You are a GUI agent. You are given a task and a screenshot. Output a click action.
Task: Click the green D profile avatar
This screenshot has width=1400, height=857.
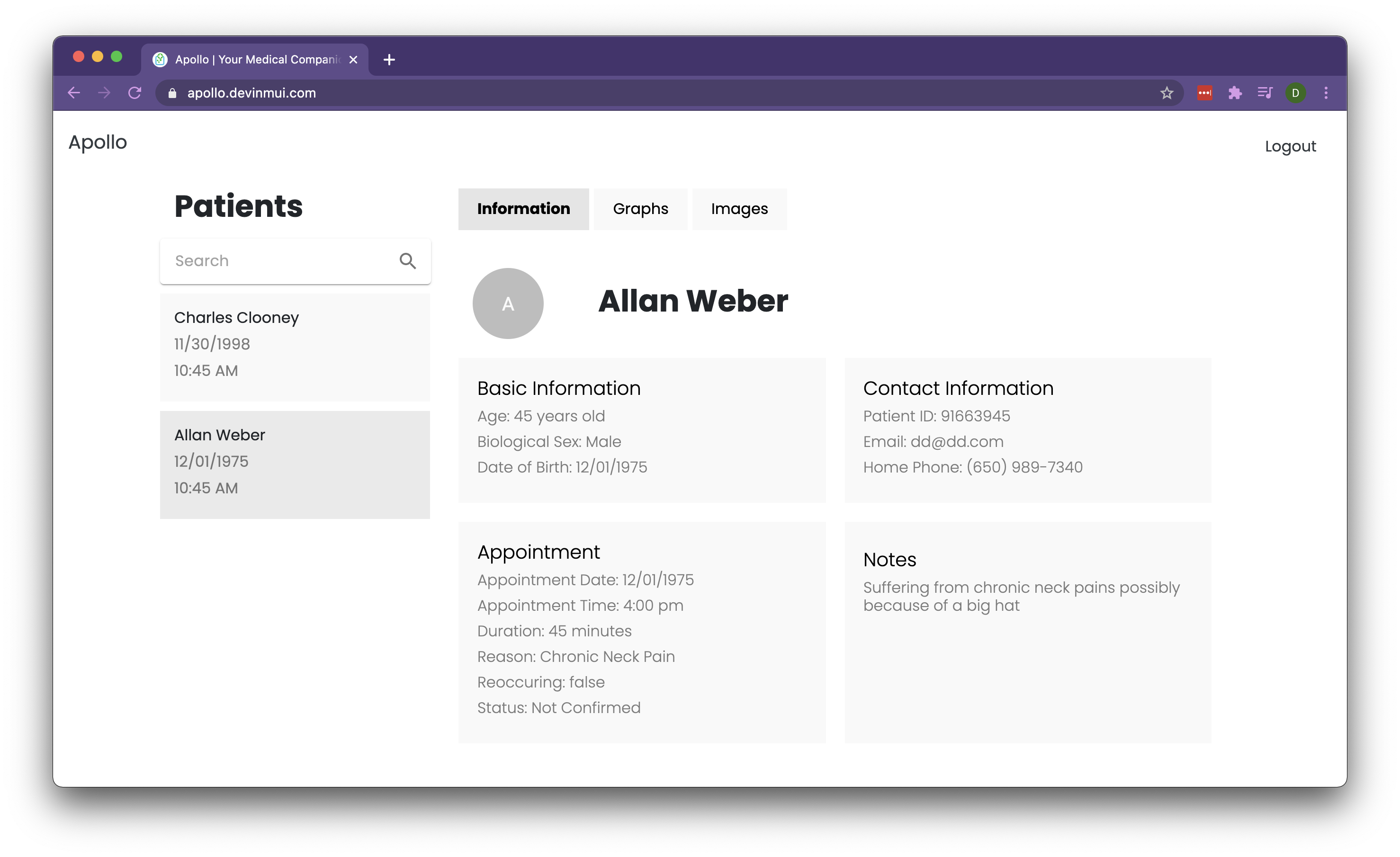(1295, 93)
